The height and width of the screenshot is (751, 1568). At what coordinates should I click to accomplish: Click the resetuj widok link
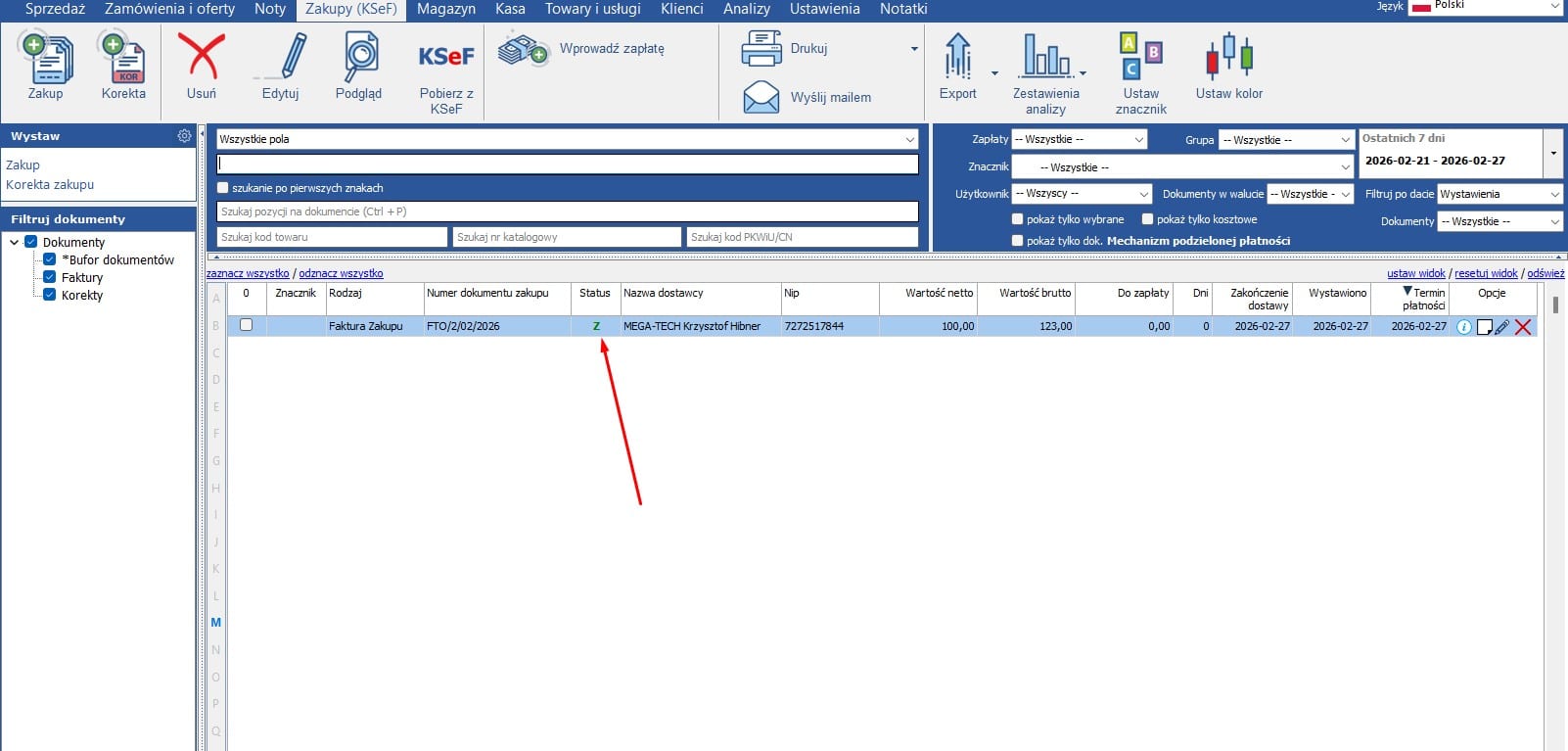[1486, 274]
